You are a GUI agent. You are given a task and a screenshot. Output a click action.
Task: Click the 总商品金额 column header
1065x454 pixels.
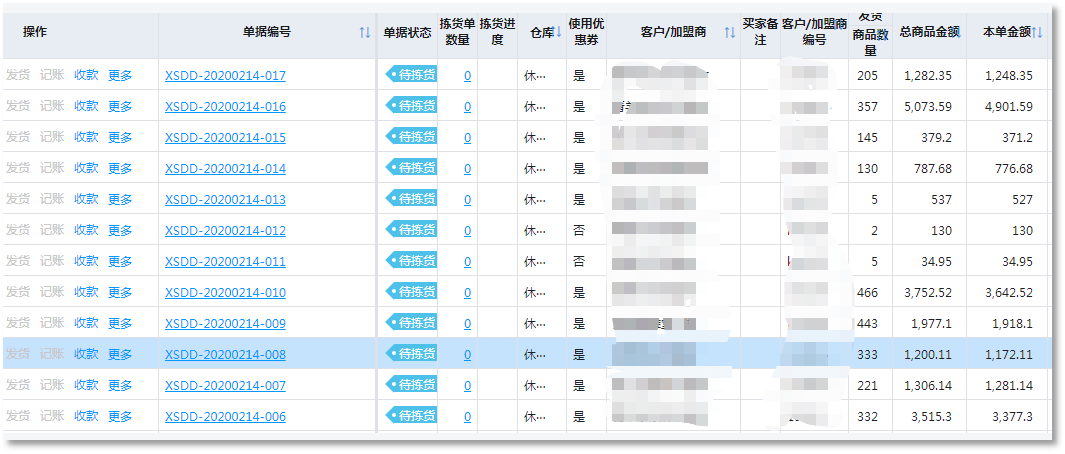pyautogui.click(x=929, y=33)
